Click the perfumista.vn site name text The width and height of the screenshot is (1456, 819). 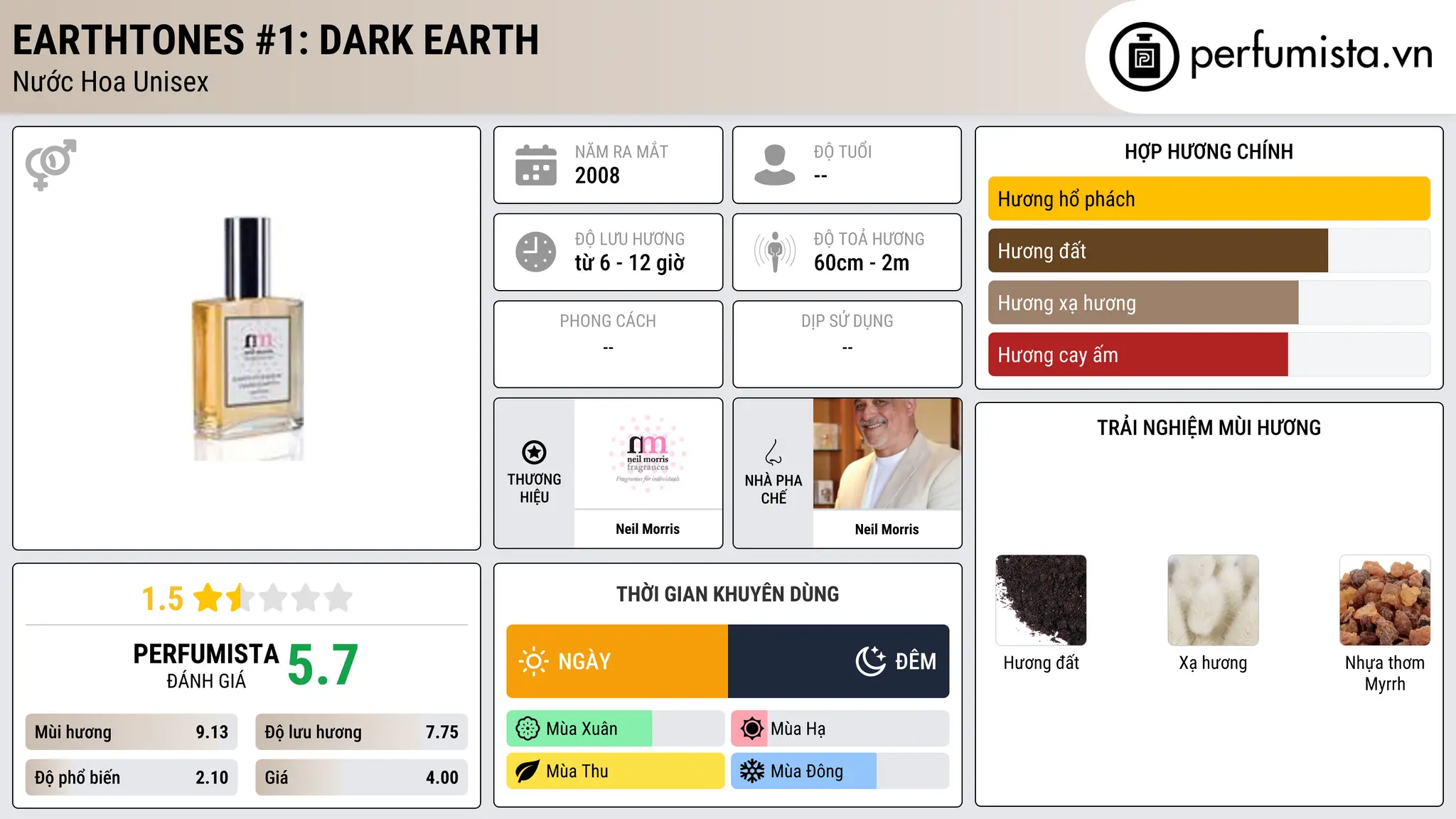(1311, 54)
